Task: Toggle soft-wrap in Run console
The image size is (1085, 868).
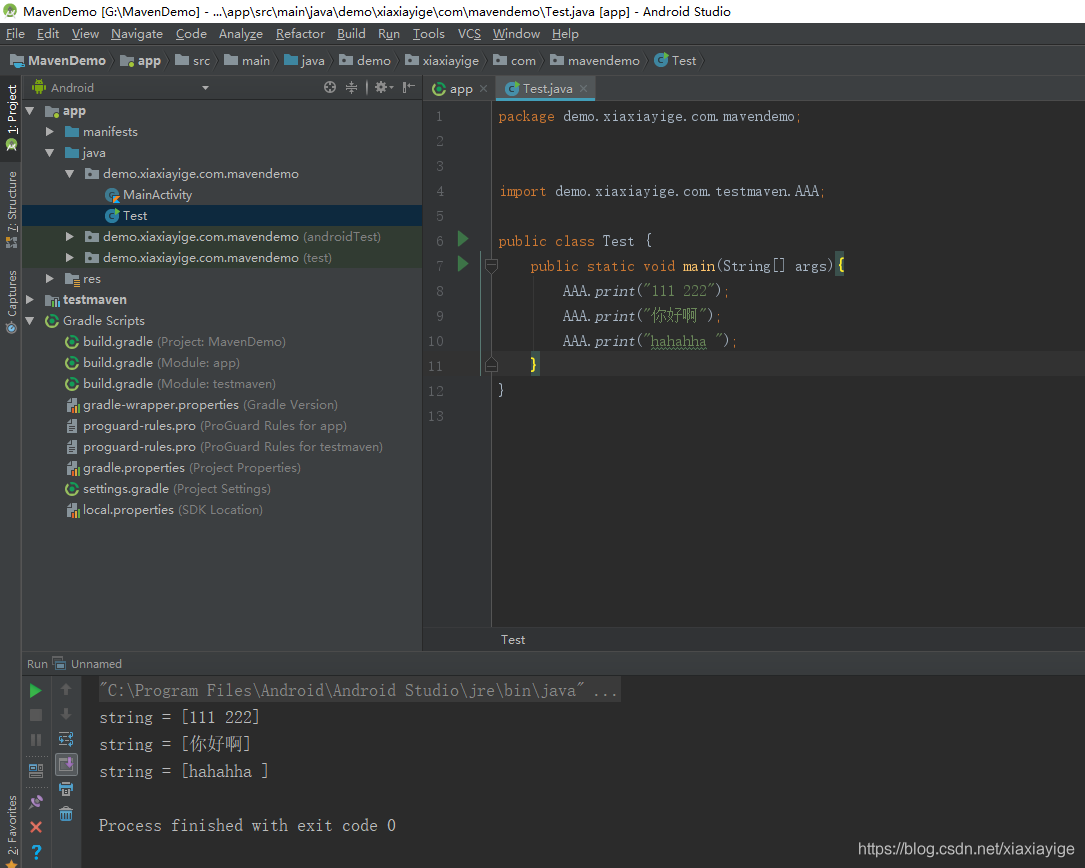Action: pos(66,739)
